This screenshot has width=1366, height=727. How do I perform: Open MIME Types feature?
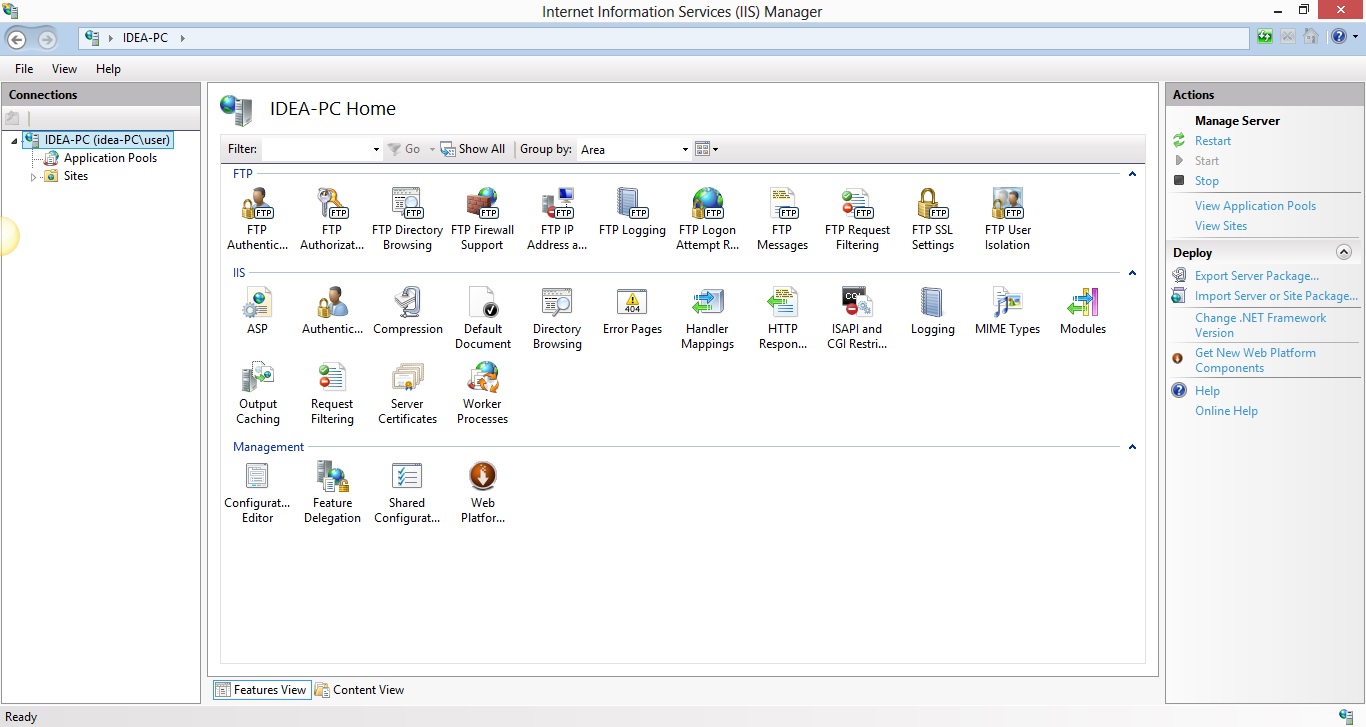[x=1007, y=311]
